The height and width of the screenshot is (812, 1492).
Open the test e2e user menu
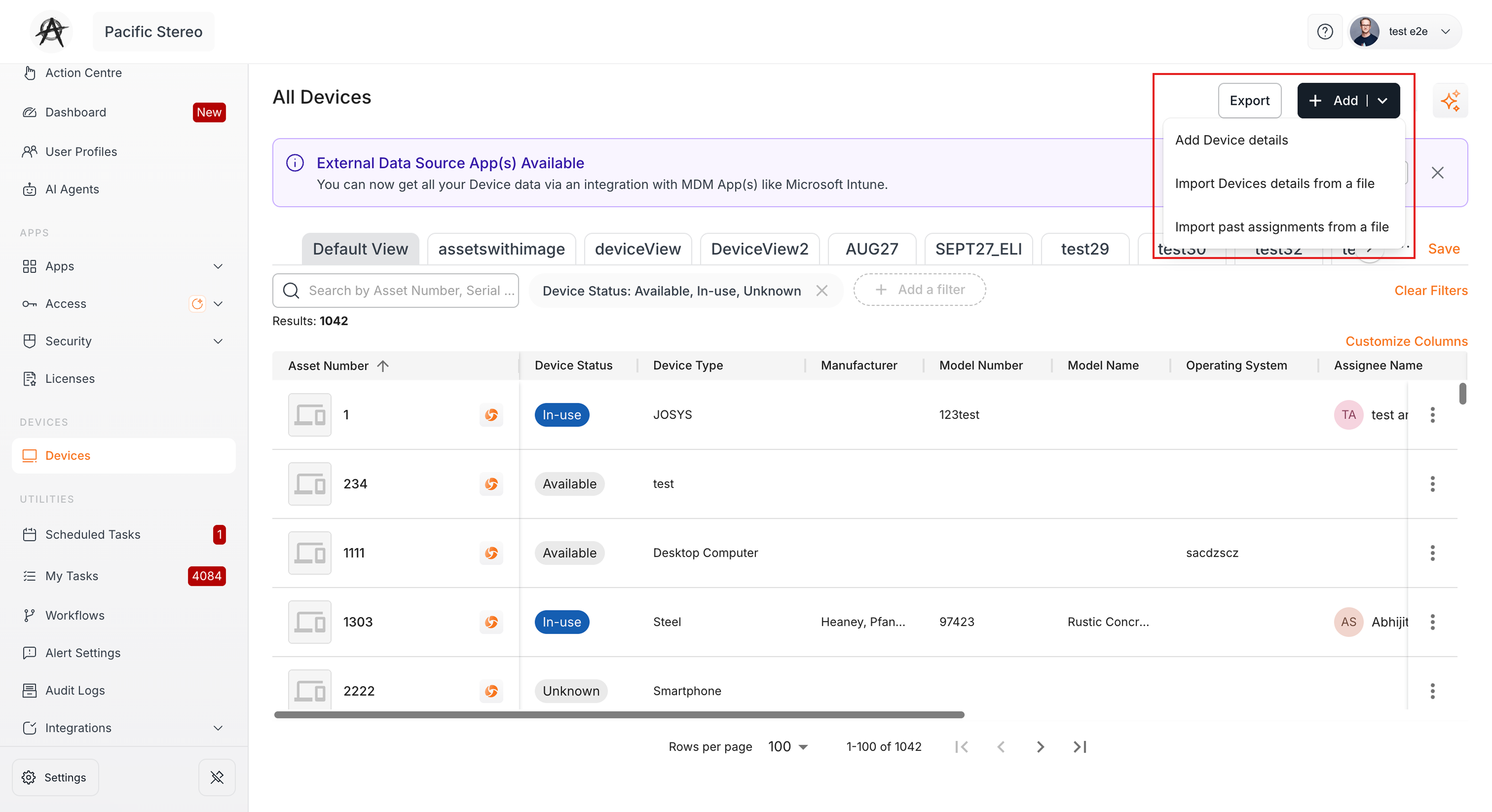pyautogui.click(x=1405, y=32)
